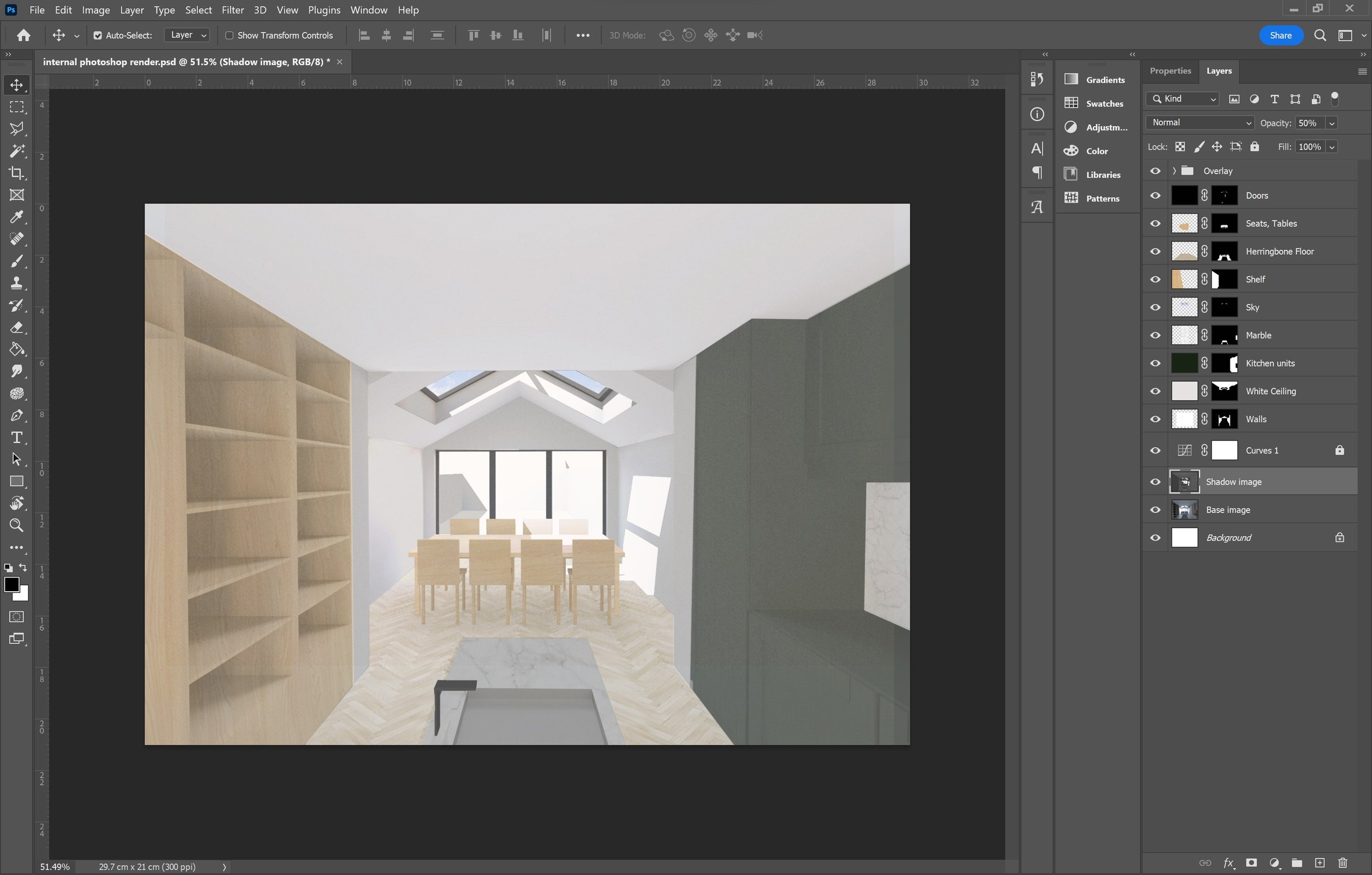Switch to the Properties tab
This screenshot has width=1372, height=875.
1169,71
